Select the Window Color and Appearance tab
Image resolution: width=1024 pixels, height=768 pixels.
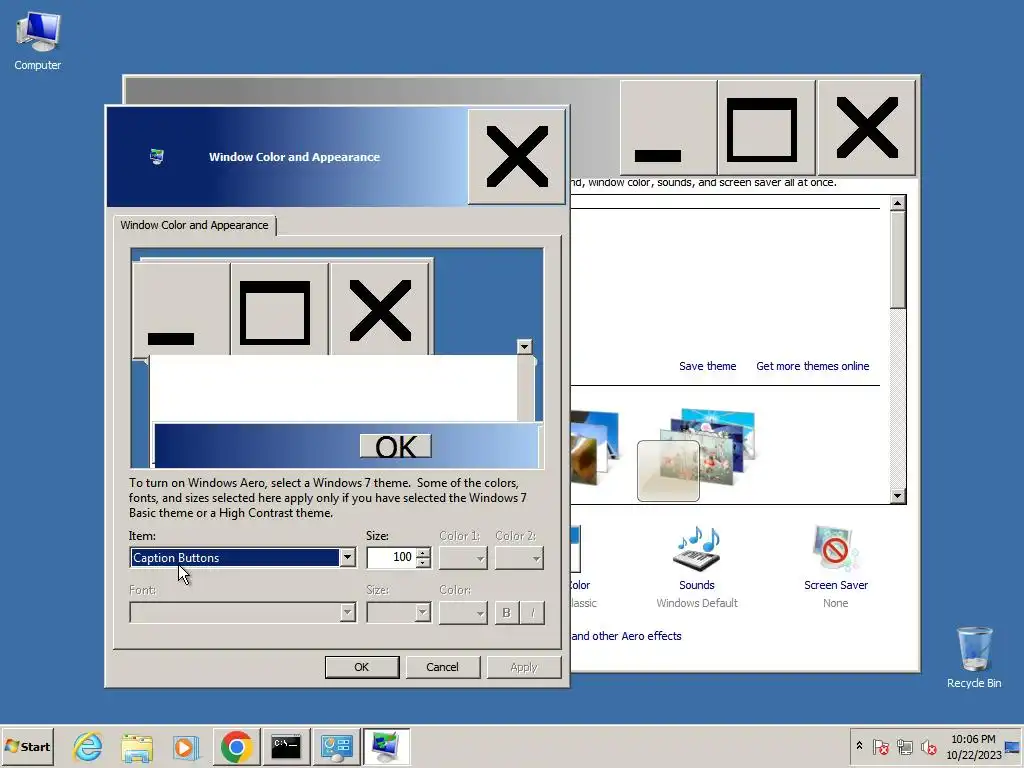(194, 225)
